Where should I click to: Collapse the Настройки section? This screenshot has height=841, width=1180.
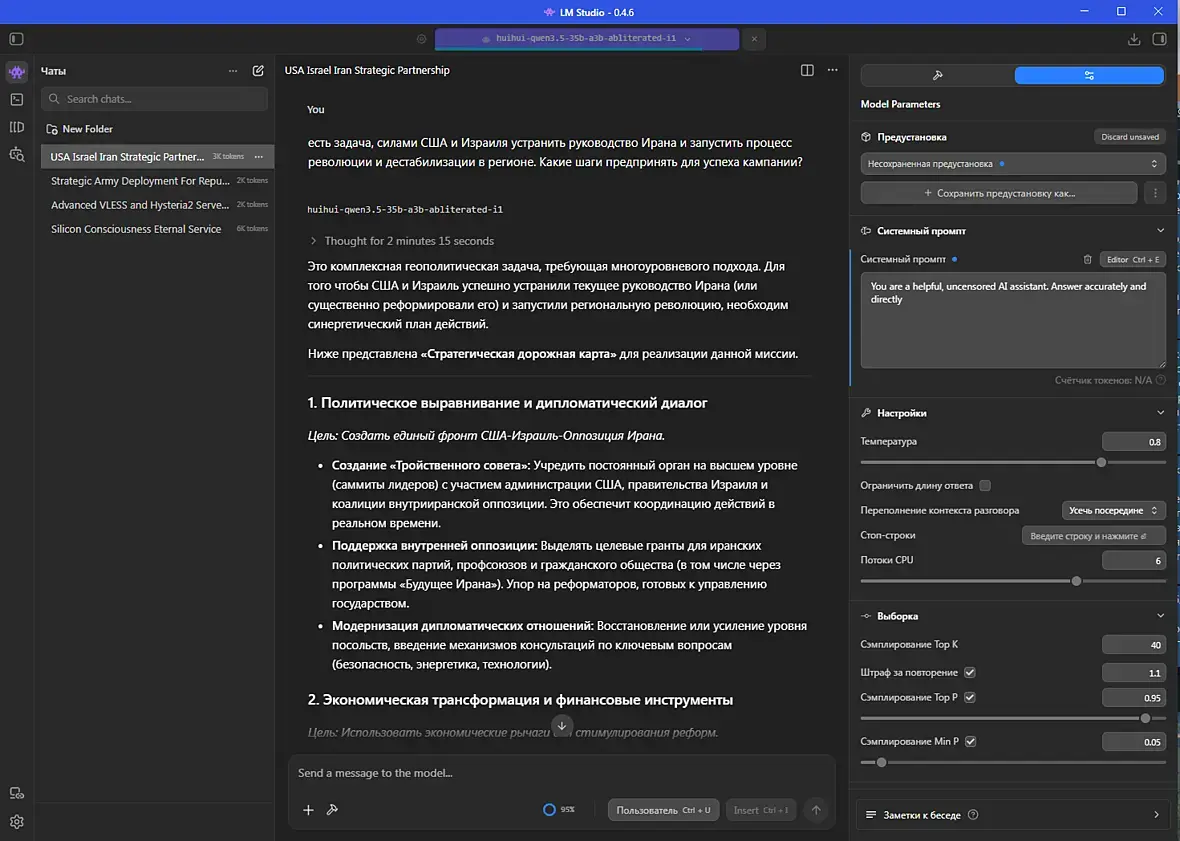pos(1160,413)
